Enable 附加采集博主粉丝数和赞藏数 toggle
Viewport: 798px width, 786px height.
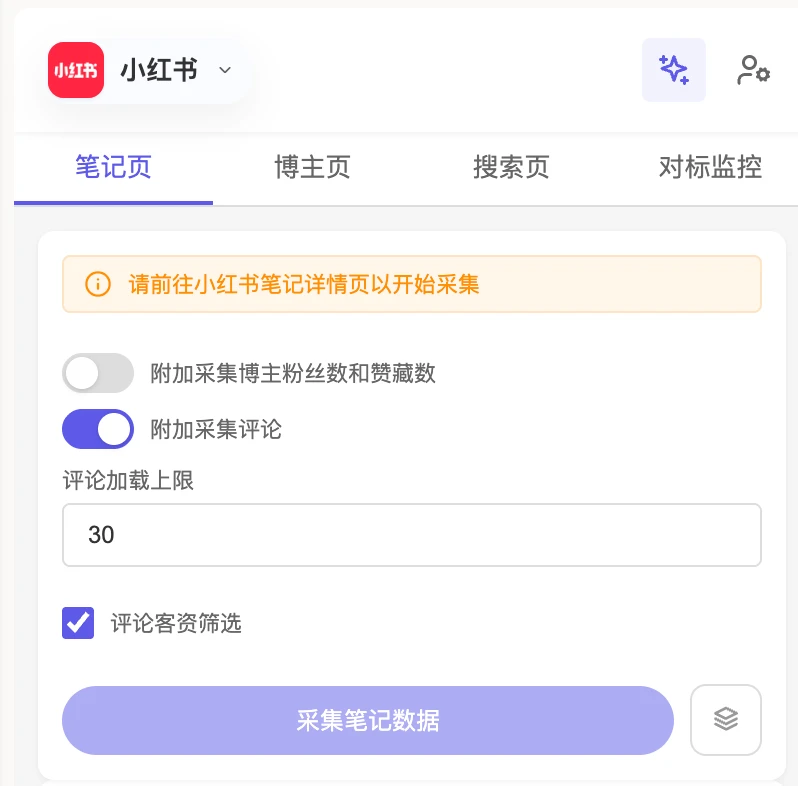(98, 373)
